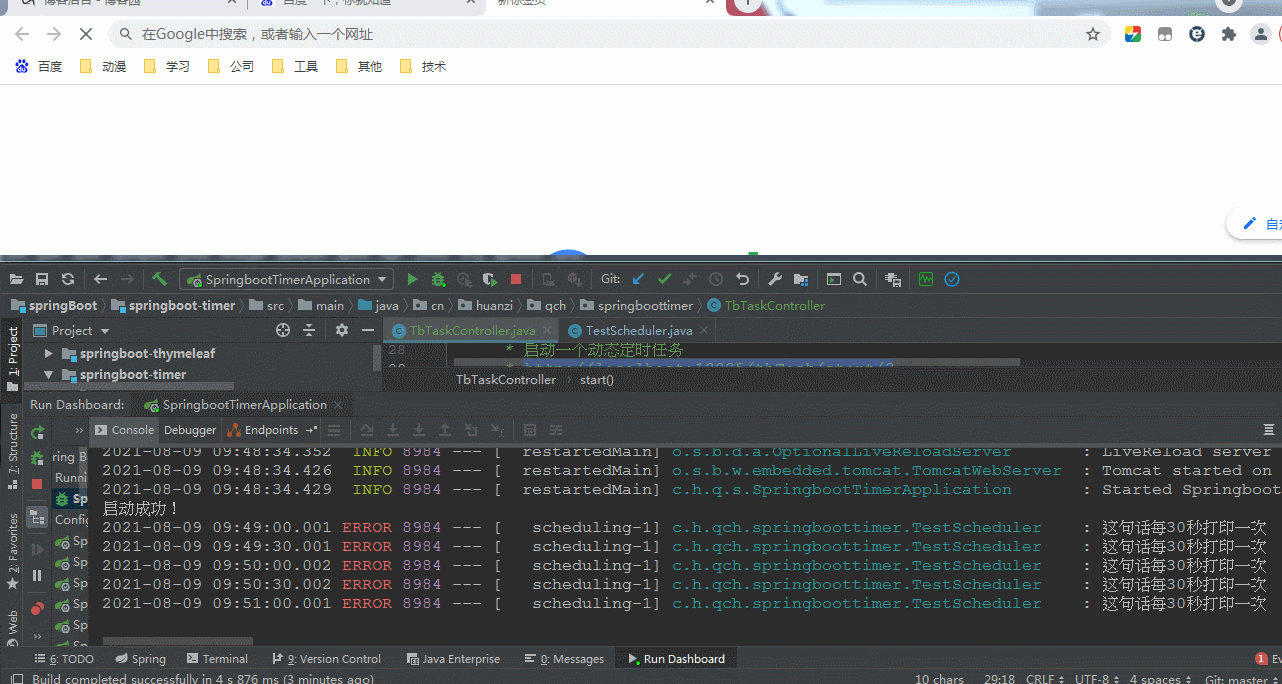Click the red stop square in Run Dashboard sidebar
The image size is (1282, 684).
37,483
